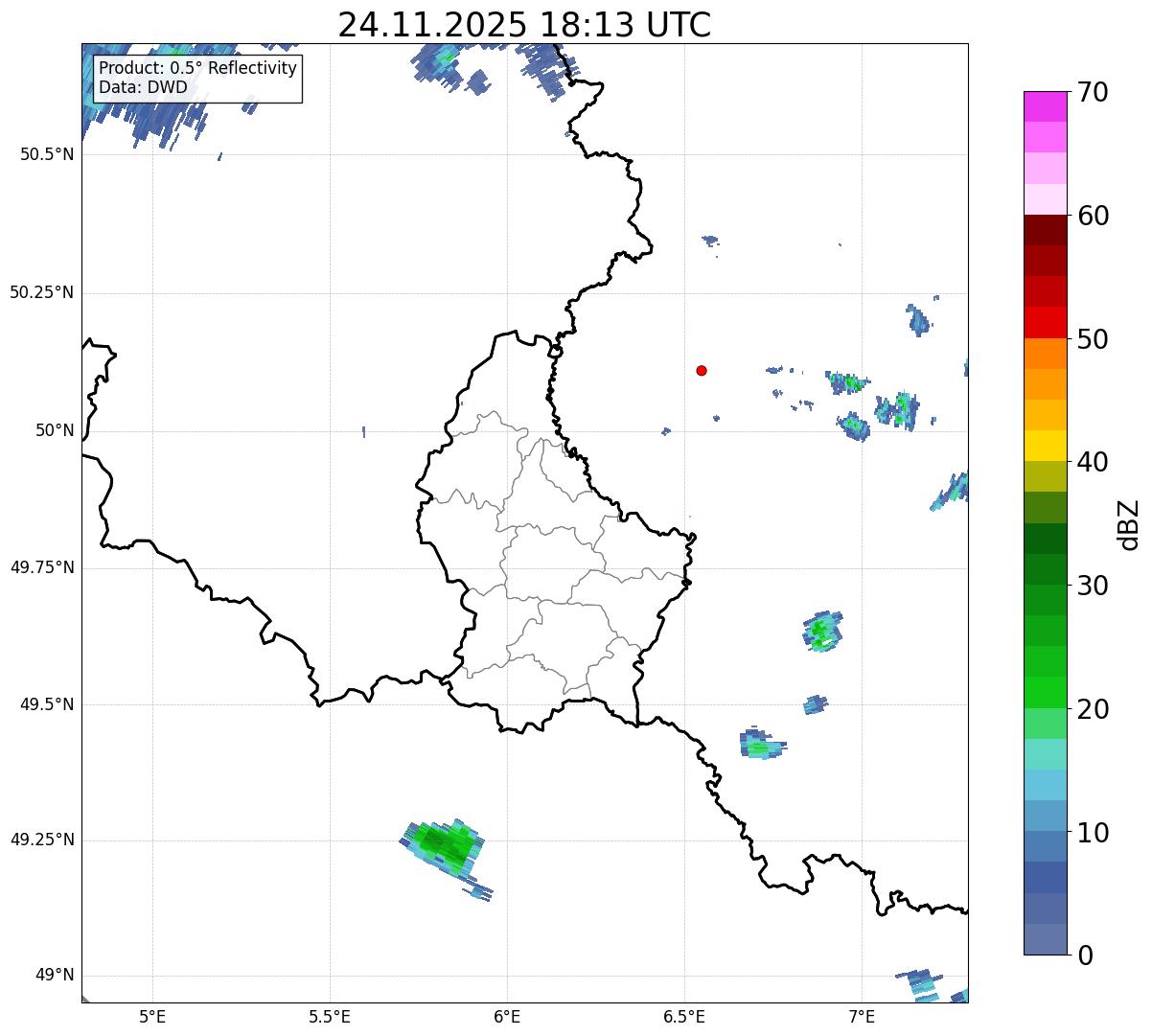Click the '6.5°E' longitude label

tap(684, 1017)
